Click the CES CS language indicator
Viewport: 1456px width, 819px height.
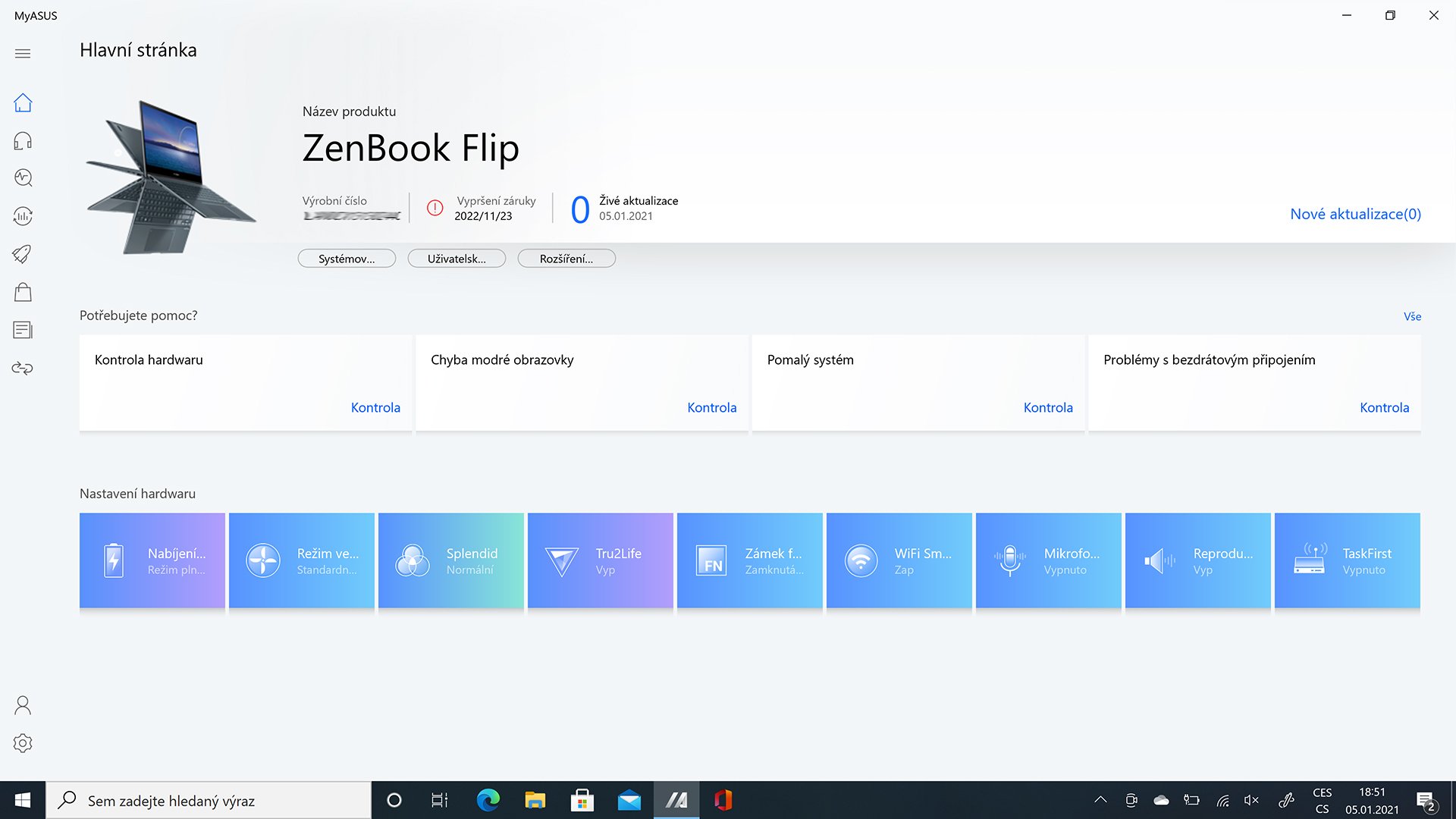1322,800
